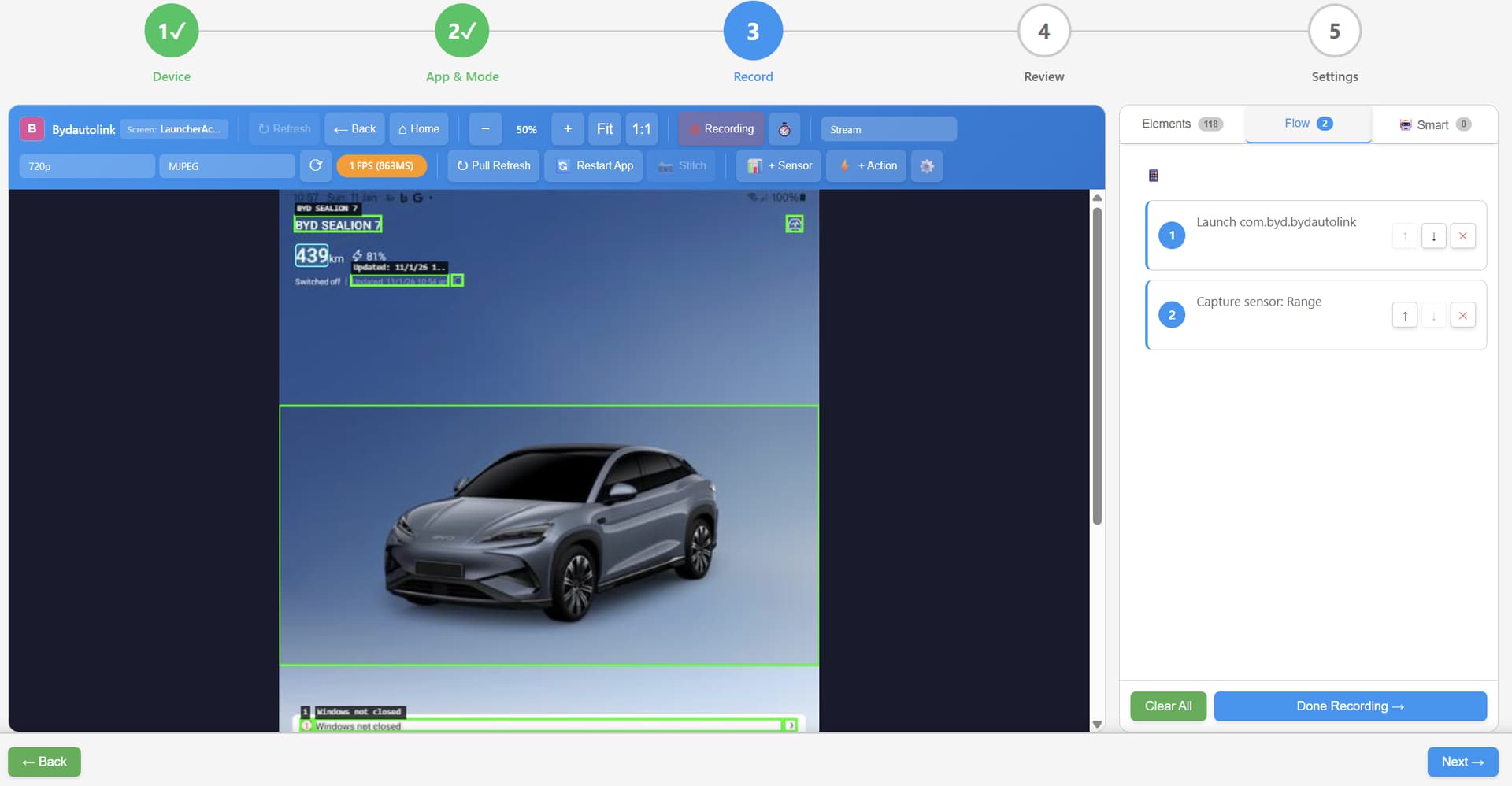The height and width of the screenshot is (786, 1512).
Task: Select the Restart App icon
Action: click(x=563, y=166)
